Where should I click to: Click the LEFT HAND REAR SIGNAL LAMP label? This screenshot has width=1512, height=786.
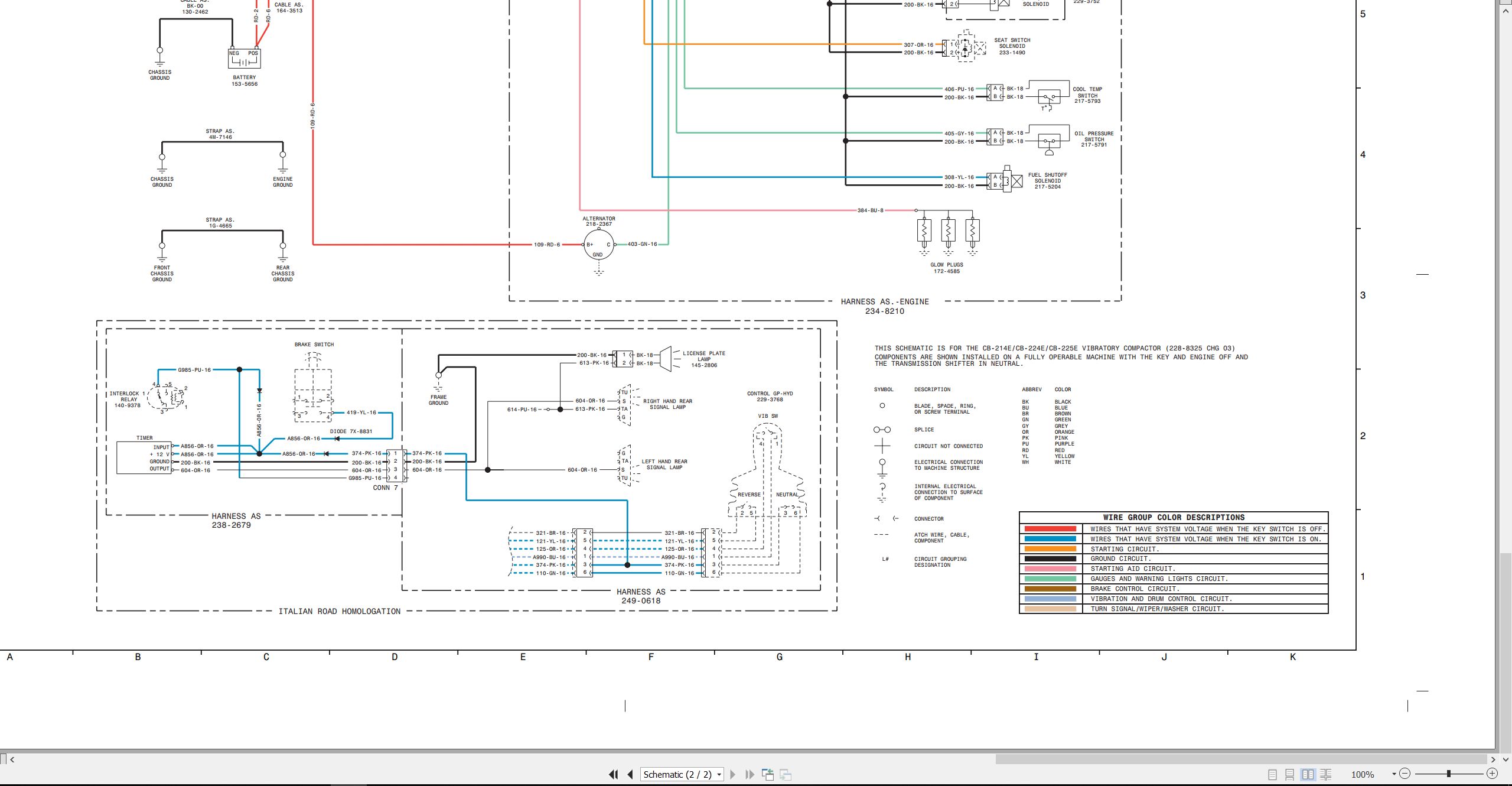point(664,465)
